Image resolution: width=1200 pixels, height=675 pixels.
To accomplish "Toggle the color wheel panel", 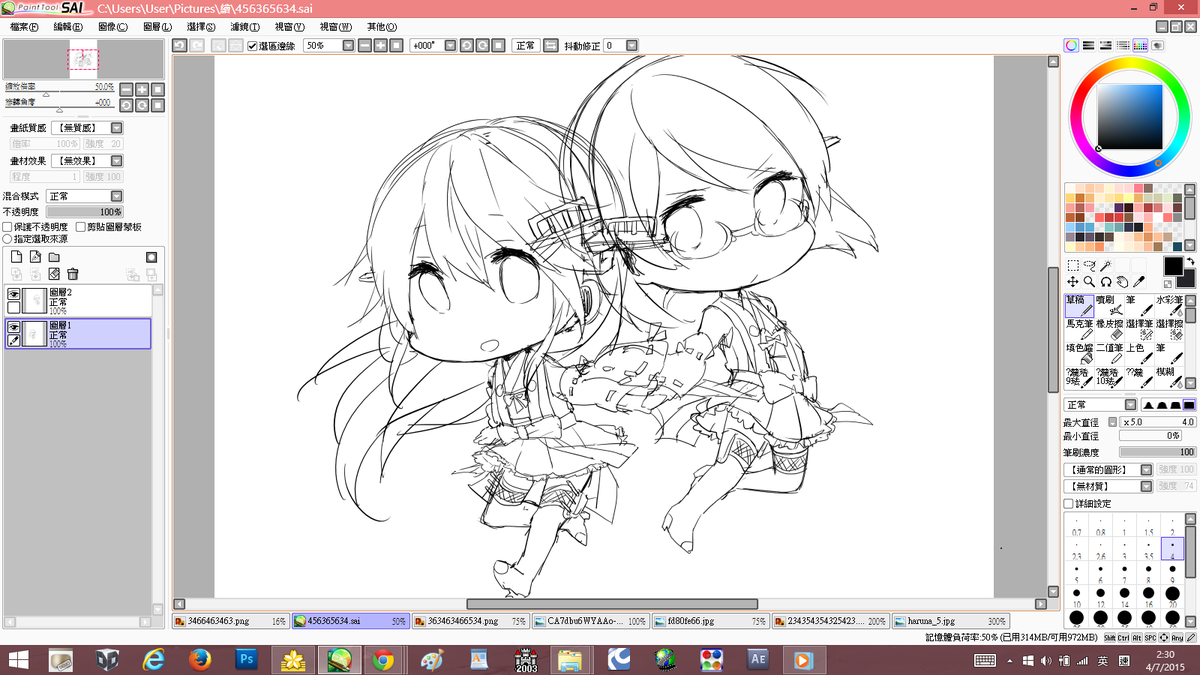I will pos(1071,45).
